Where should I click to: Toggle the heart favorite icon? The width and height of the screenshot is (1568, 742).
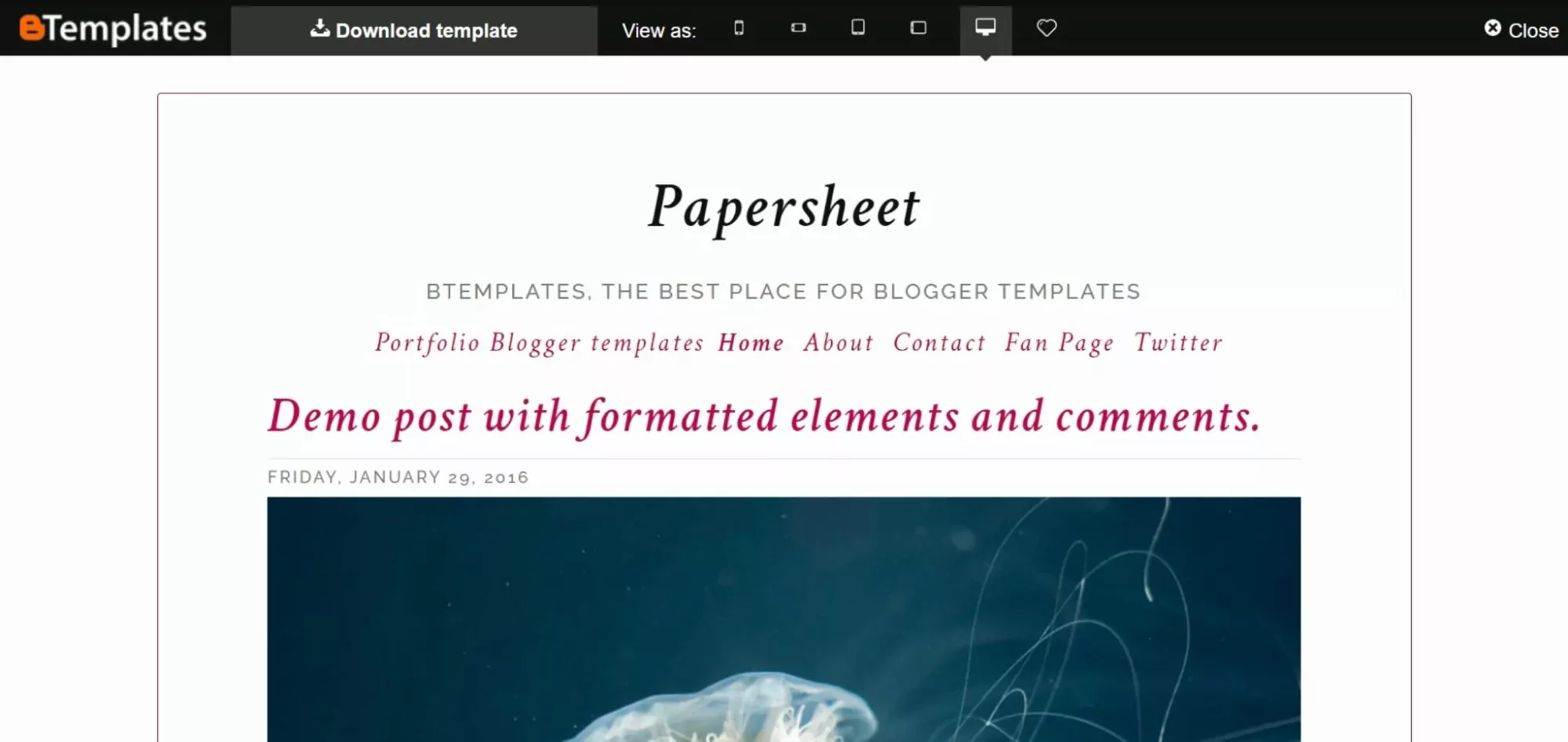tap(1046, 29)
